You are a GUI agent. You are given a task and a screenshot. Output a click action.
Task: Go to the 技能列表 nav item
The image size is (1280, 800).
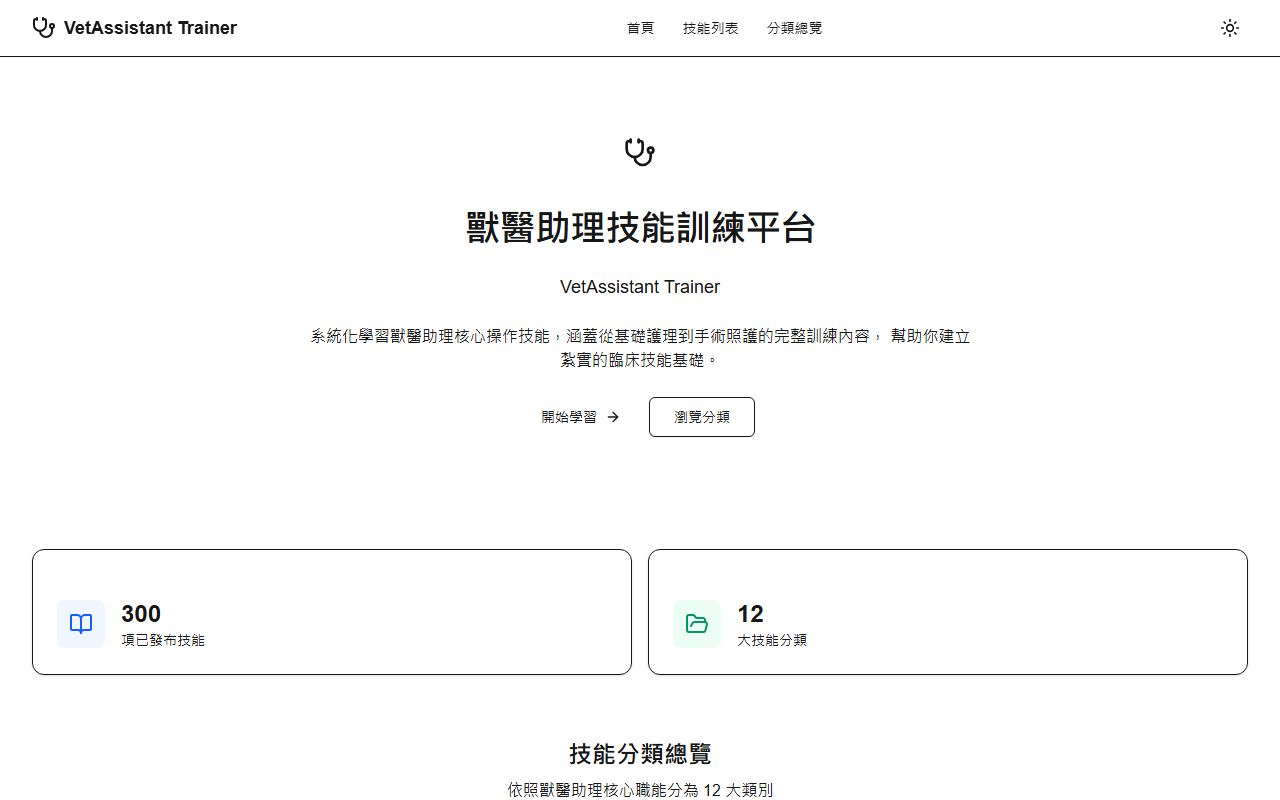click(711, 28)
